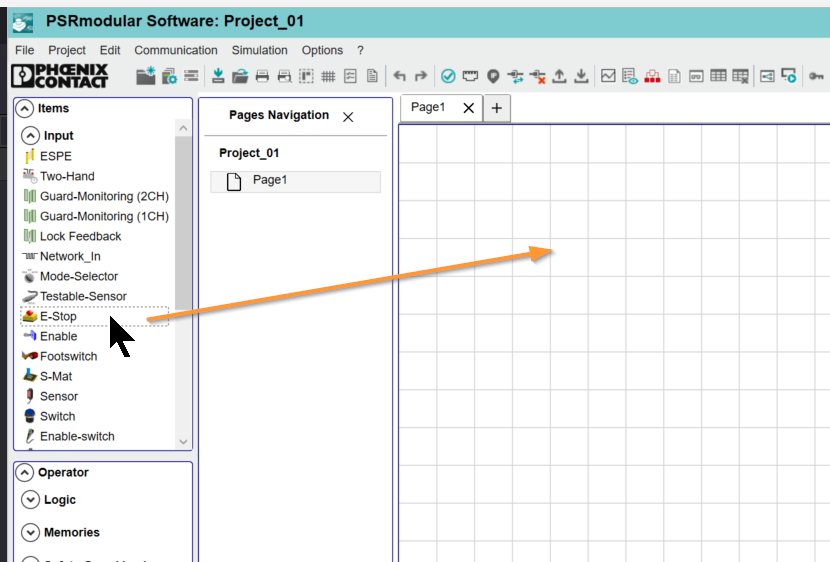Viewport: 830px width, 562px height.
Task: Click the connect plug icon
Action: [515, 76]
